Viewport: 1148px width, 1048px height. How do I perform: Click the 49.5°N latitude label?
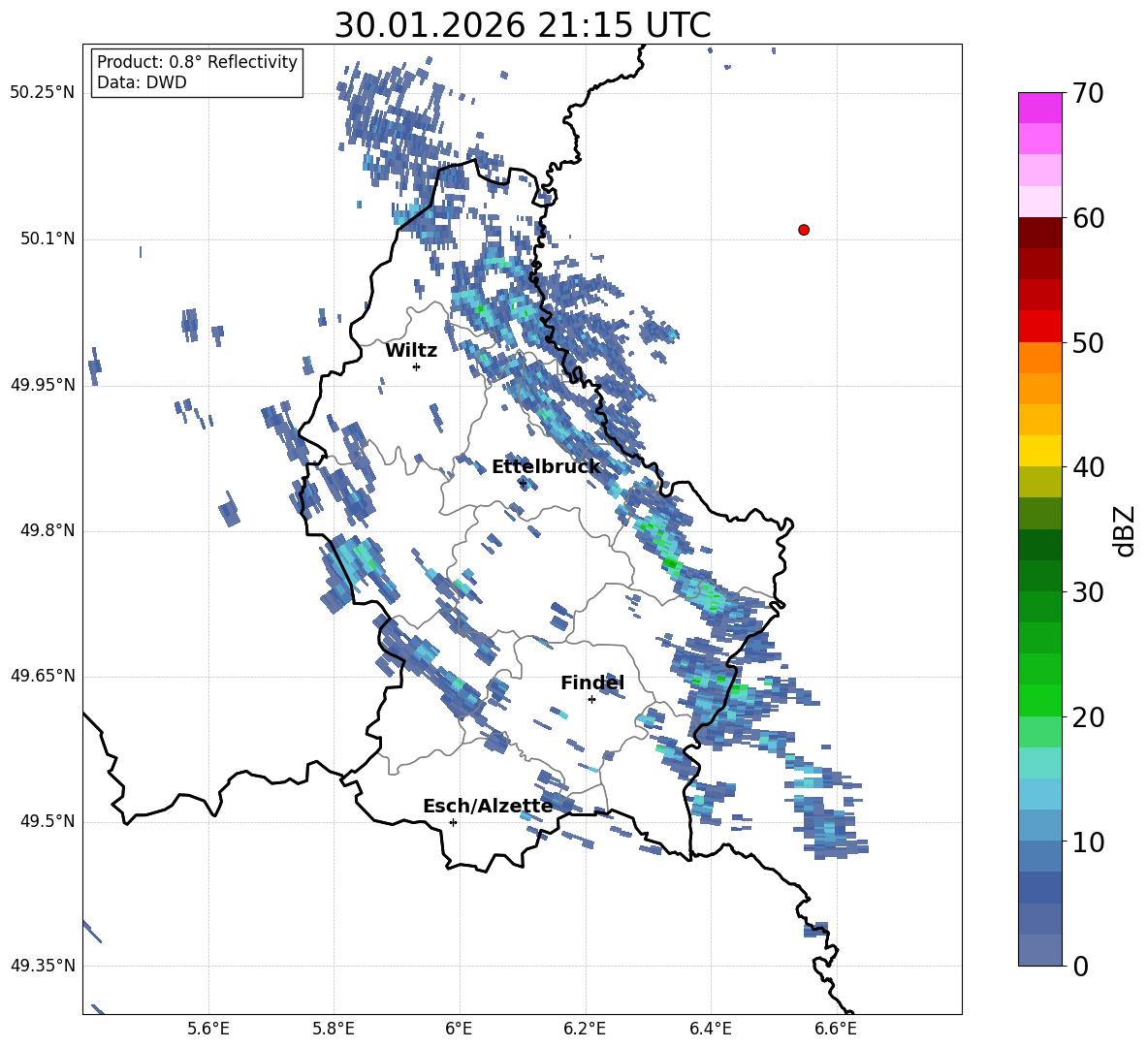pos(47,821)
